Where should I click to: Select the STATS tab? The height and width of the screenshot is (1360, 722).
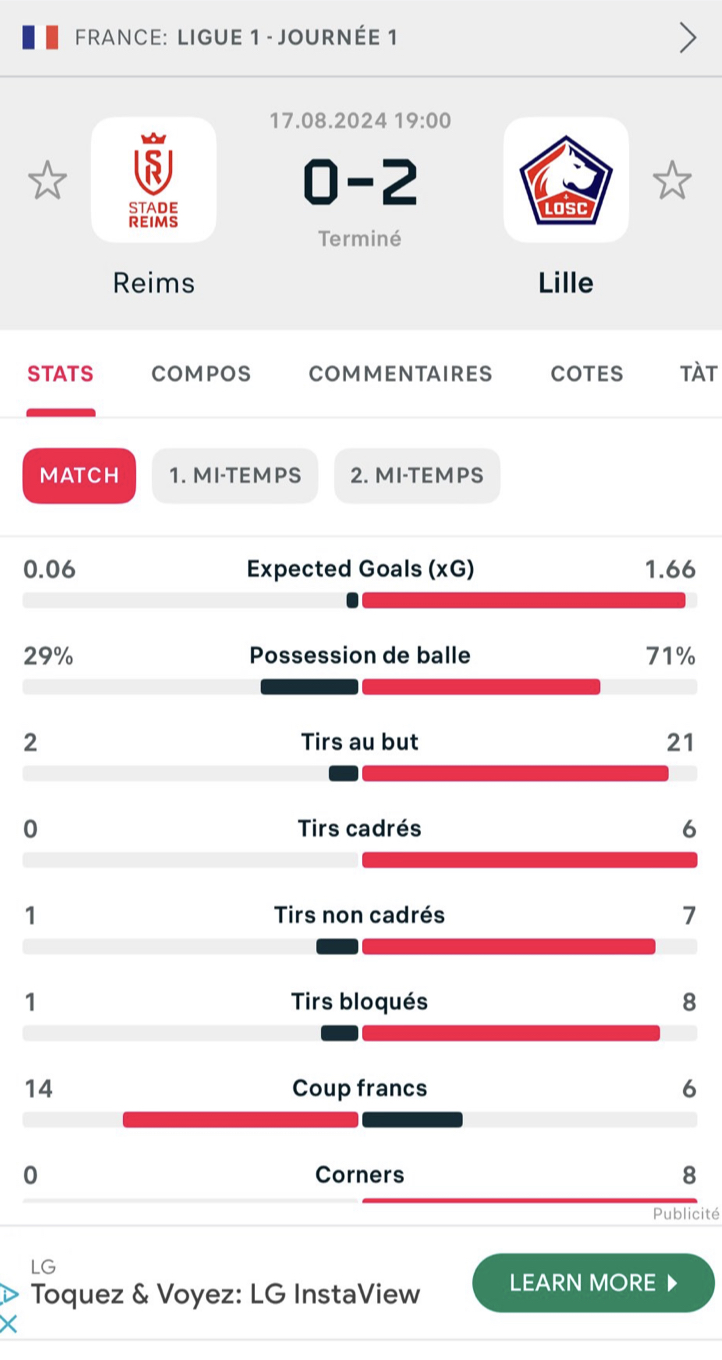pyautogui.click(x=61, y=374)
